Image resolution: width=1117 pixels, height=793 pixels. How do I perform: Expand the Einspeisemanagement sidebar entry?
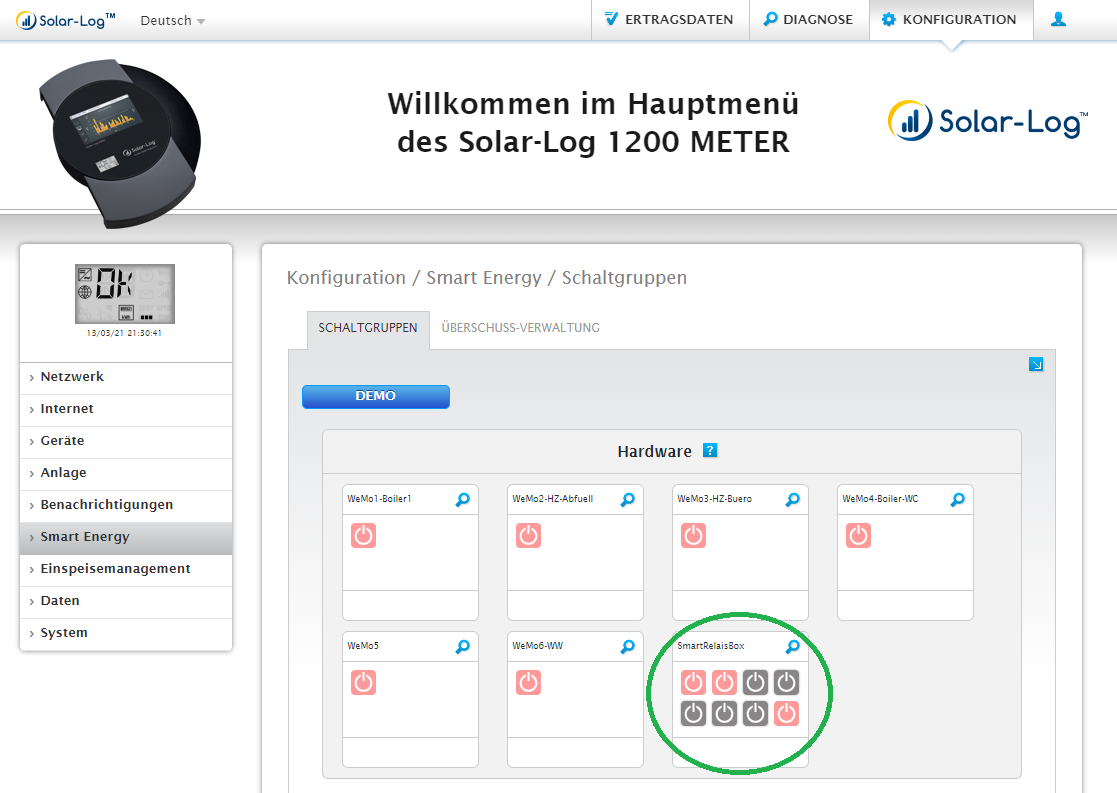click(116, 569)
